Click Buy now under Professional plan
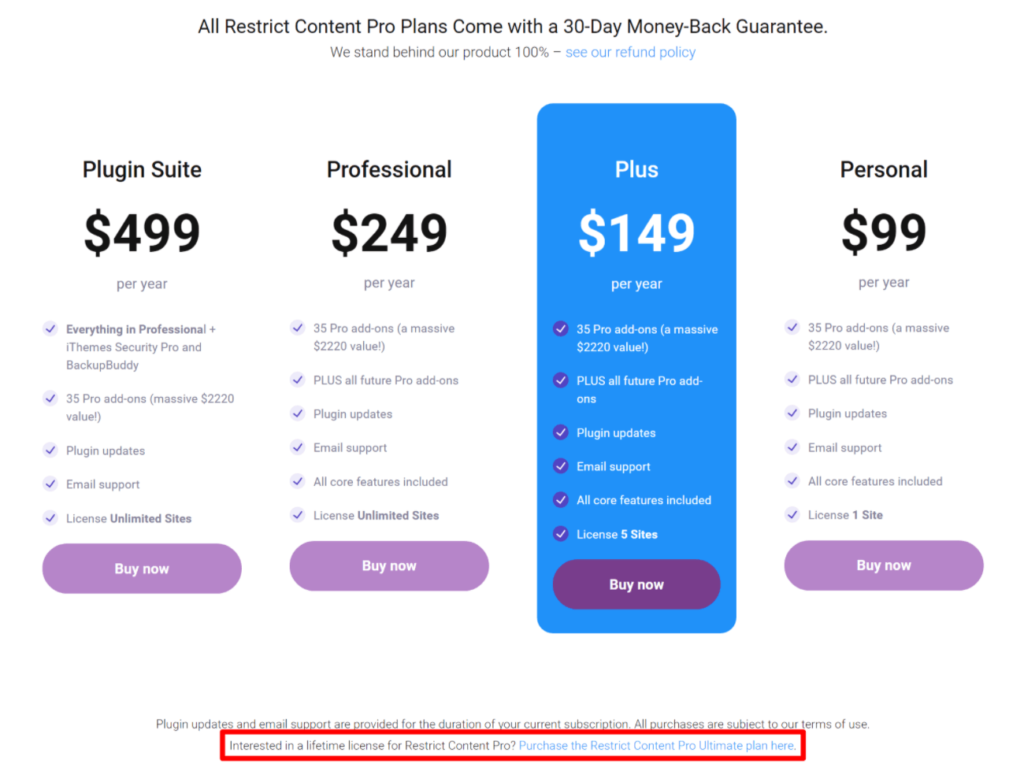1024x782 pixels. (389, 565)
